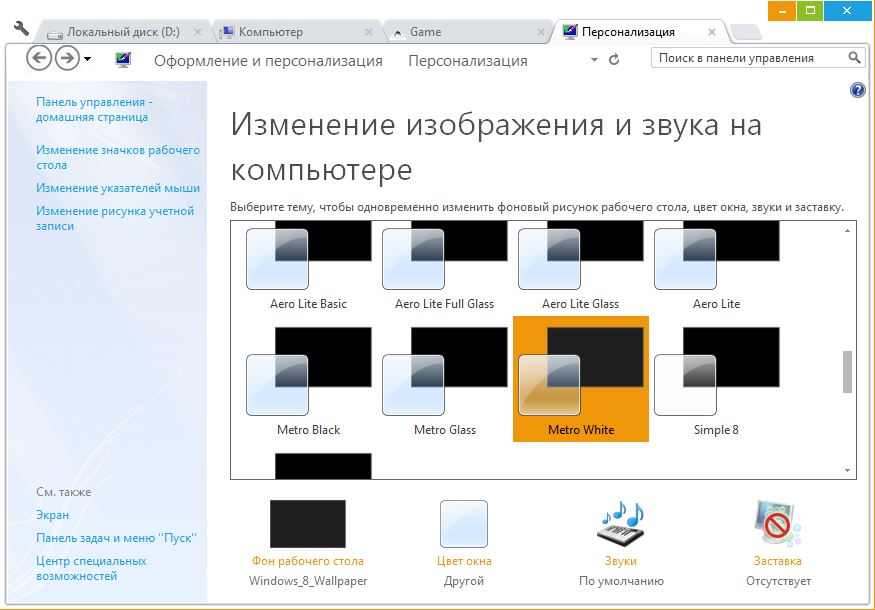Click the search magnifier icon
875x610 pixels.
click(854, 57)
